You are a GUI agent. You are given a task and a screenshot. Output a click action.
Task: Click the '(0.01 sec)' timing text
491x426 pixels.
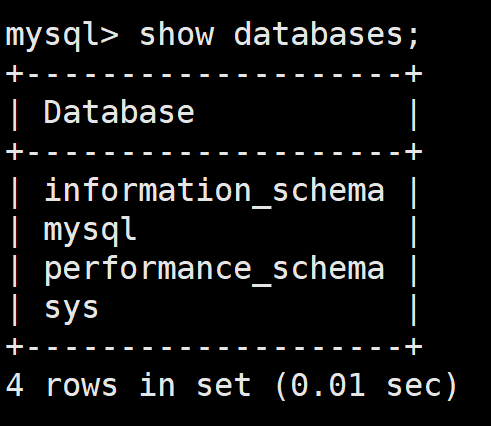pyautogui.click(x=366, y=386)
